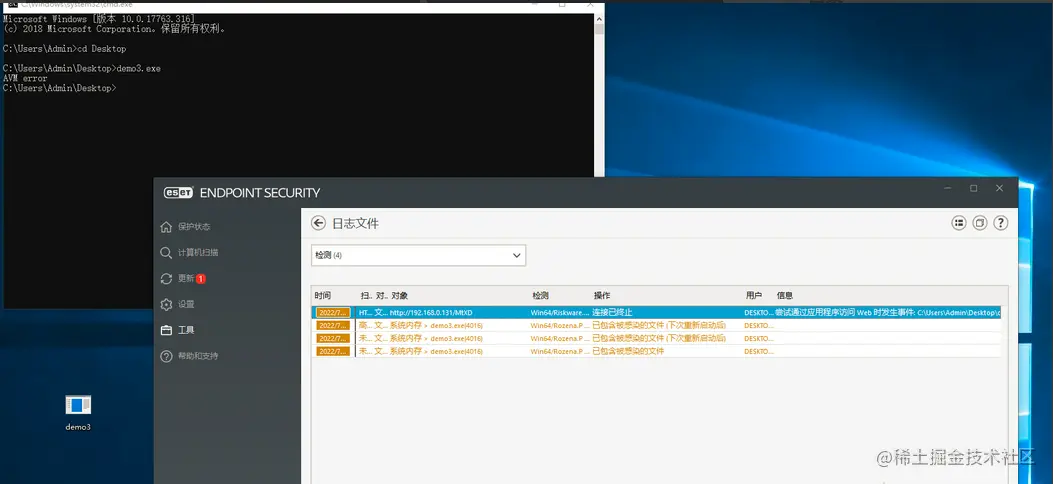Sort log by the 时间 column header
This screenshot has height=484, width=1053.
point(322,295)
